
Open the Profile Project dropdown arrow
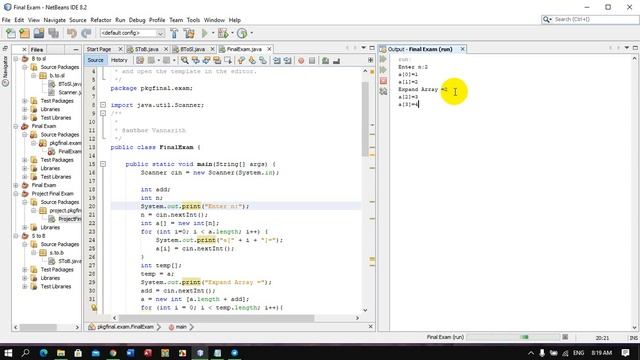(x=251, y=33)
